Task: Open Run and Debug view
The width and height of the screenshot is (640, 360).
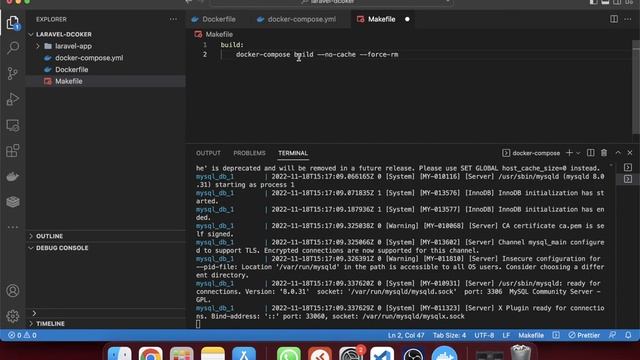Action: (x=13, y=99)
